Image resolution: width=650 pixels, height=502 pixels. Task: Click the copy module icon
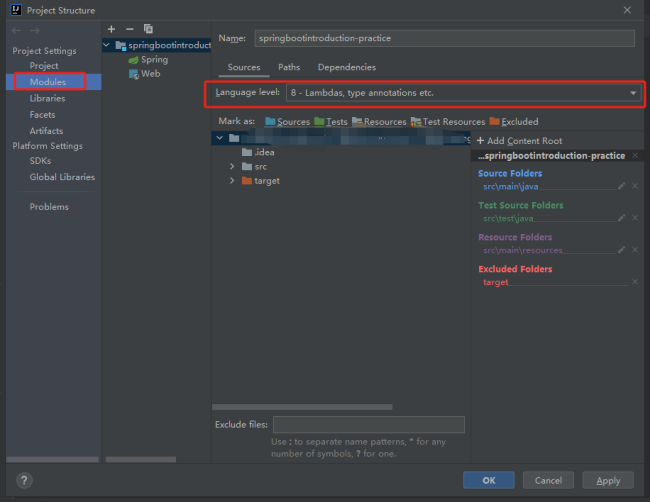click(x=148, y=29)
